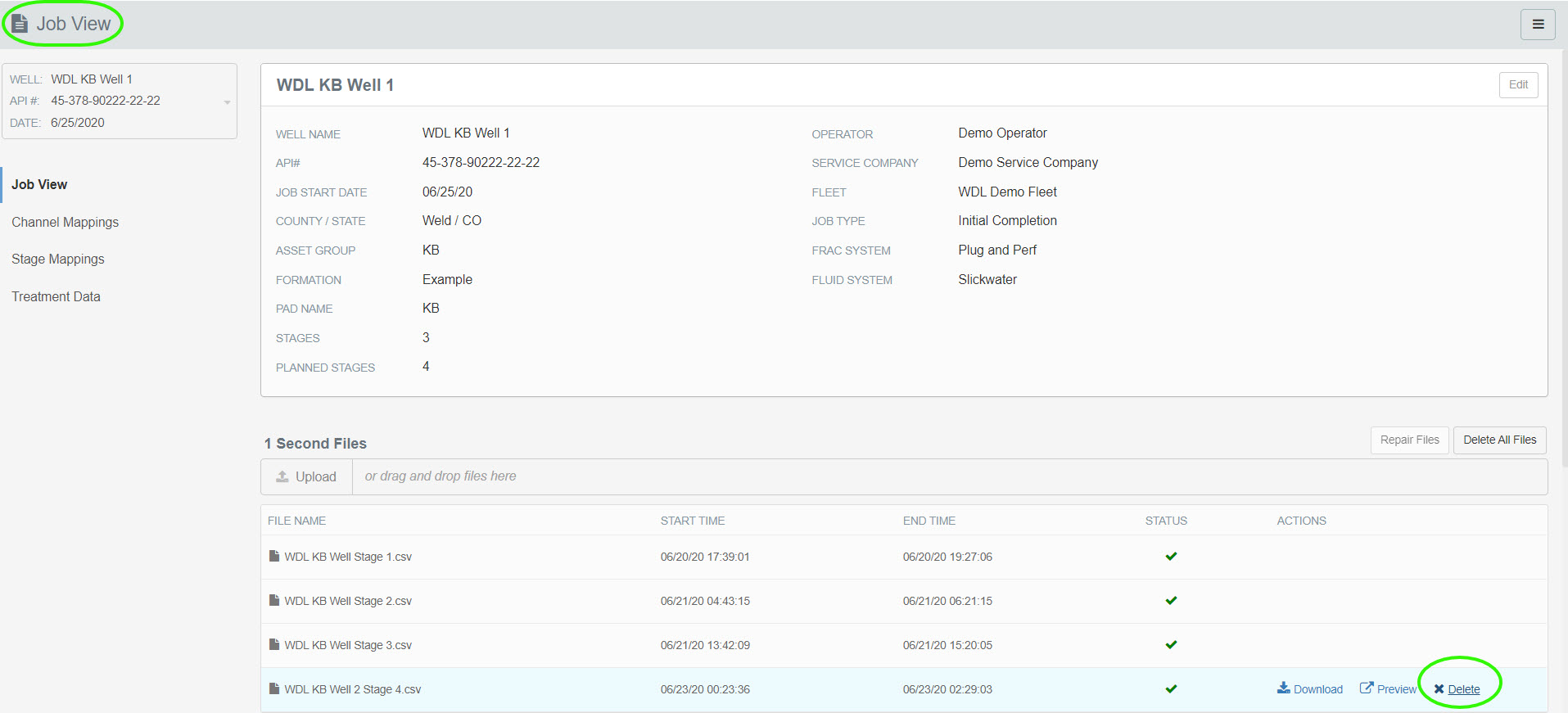The image size is (1568, 713).
Task: Open the hamburger menu button
Action: (x=1537, y=25)
